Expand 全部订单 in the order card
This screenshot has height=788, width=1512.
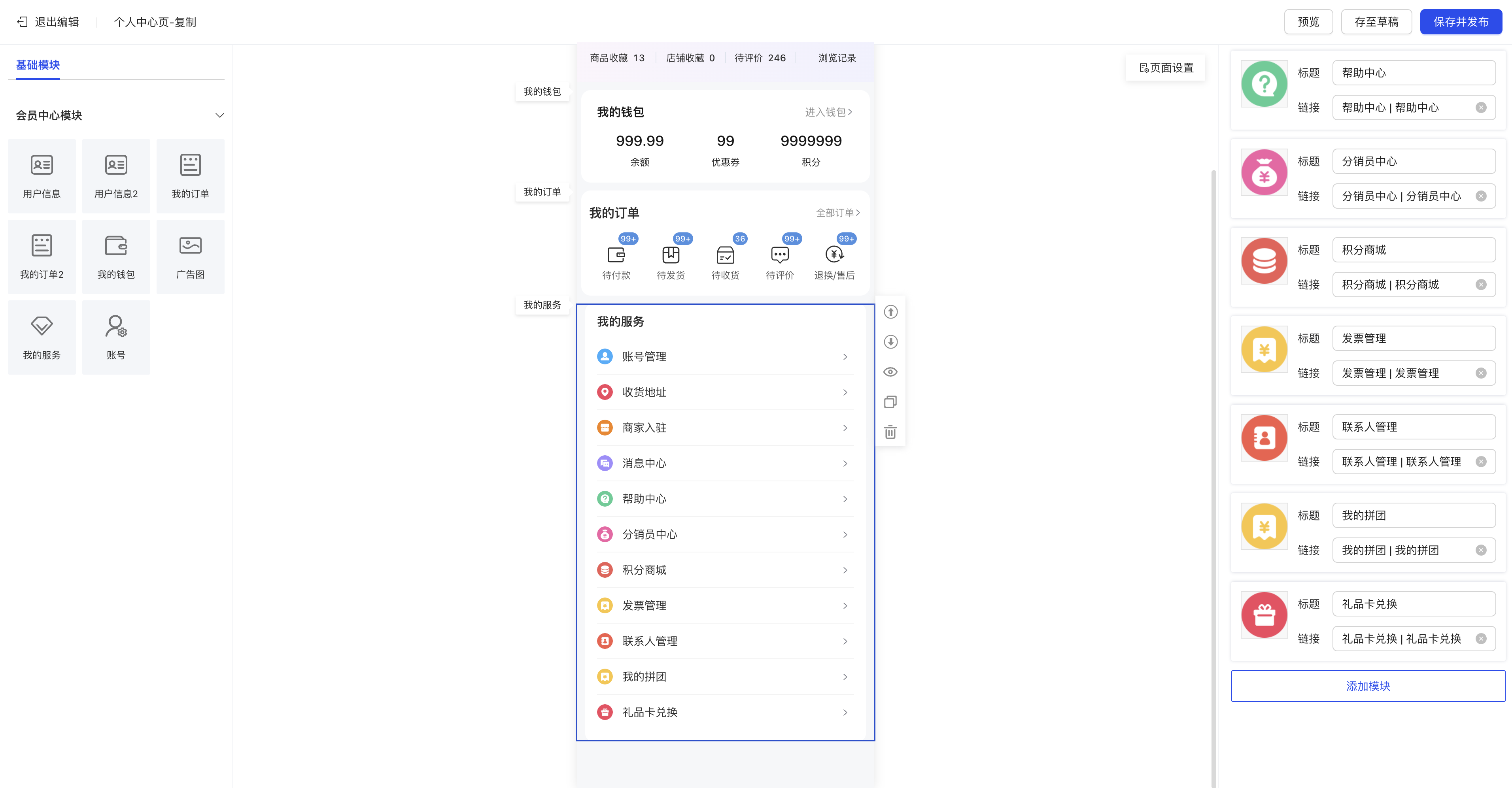pyautogui.click(x=837, y=213)
